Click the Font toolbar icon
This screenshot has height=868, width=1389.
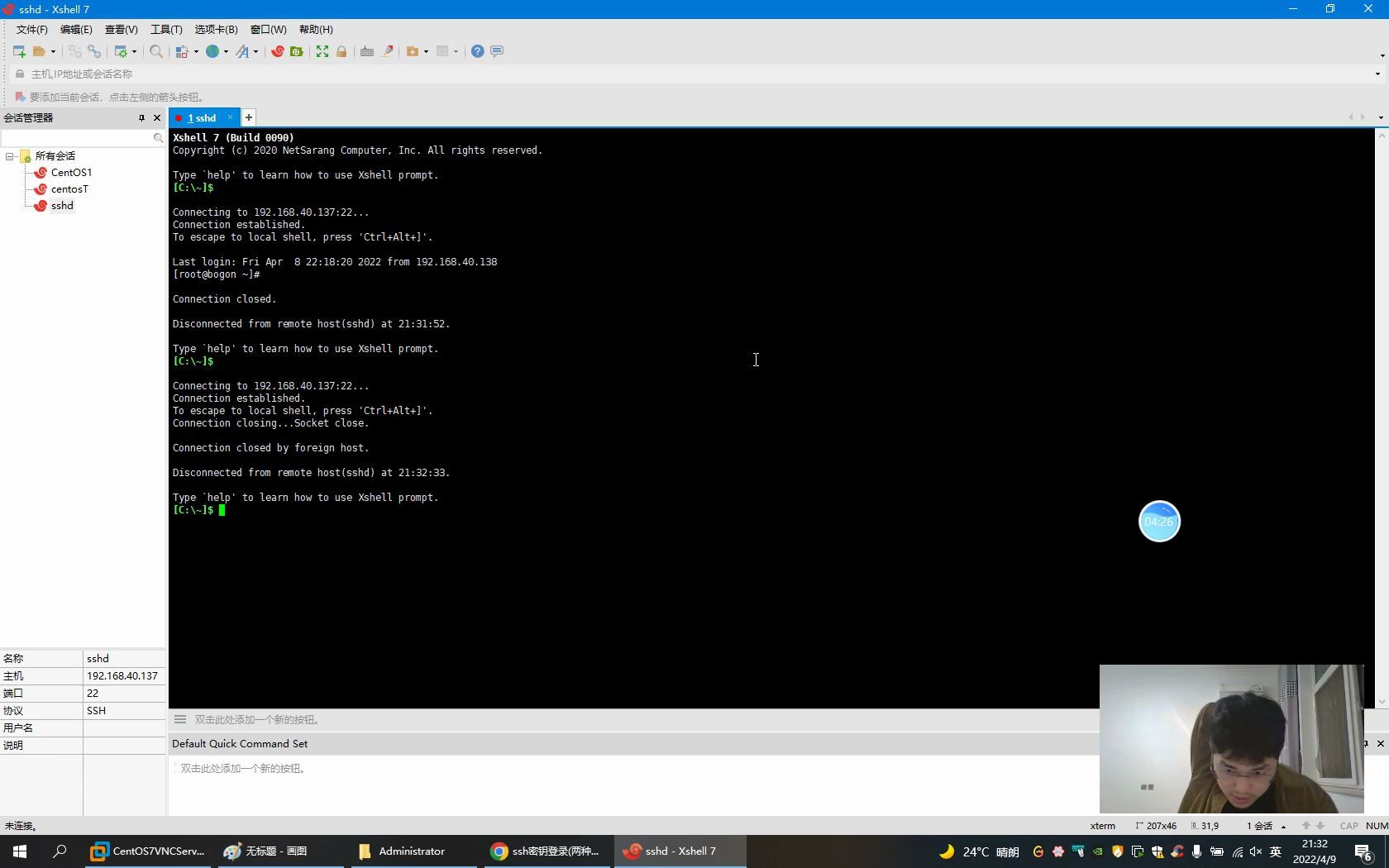point(242,51)
